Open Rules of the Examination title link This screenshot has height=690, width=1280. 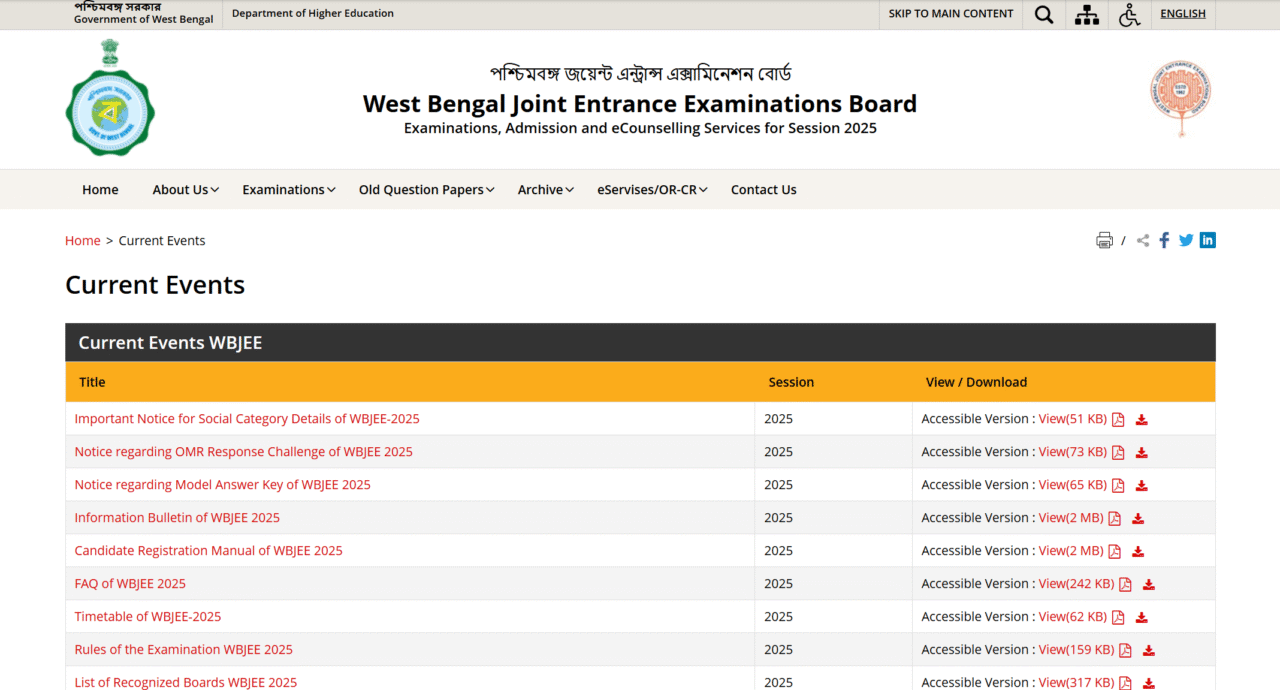[184, 650]
